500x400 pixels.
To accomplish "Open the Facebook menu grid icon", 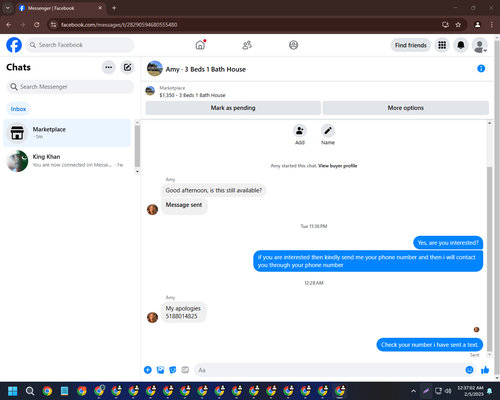I will click(442, 45).
